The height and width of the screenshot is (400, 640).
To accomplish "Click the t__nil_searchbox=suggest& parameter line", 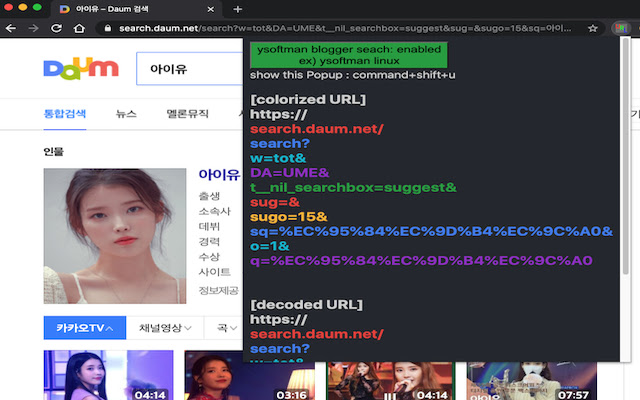I will [353, 188].
